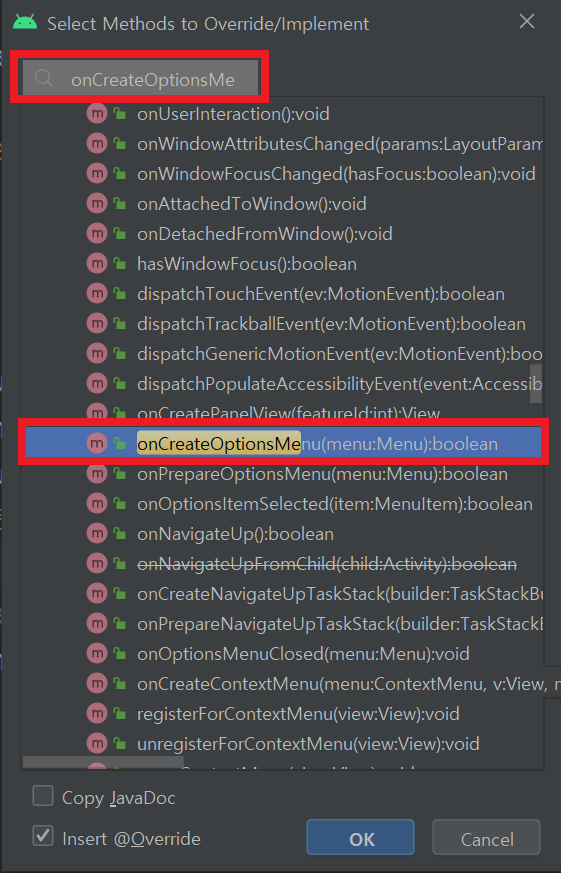The width and height of the screenshot is (561, 873).
Task: Click the horizontal scrollbar thumb under the list
Action: [103, 762]
